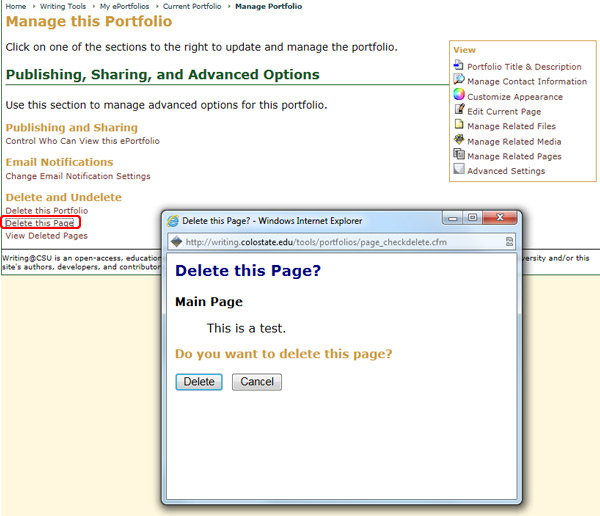
Task: Open Manage Related Media link
Action: click(514, 142)
